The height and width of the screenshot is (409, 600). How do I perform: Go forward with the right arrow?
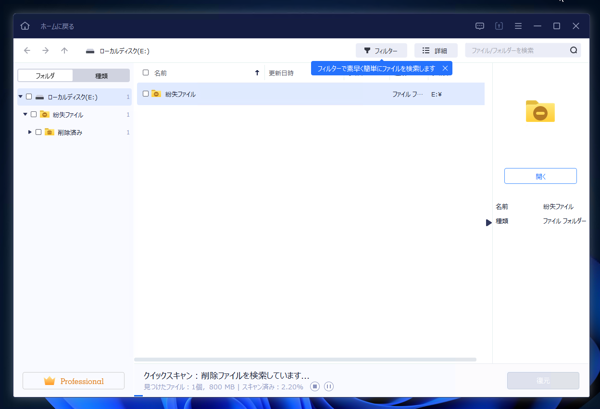46,51
